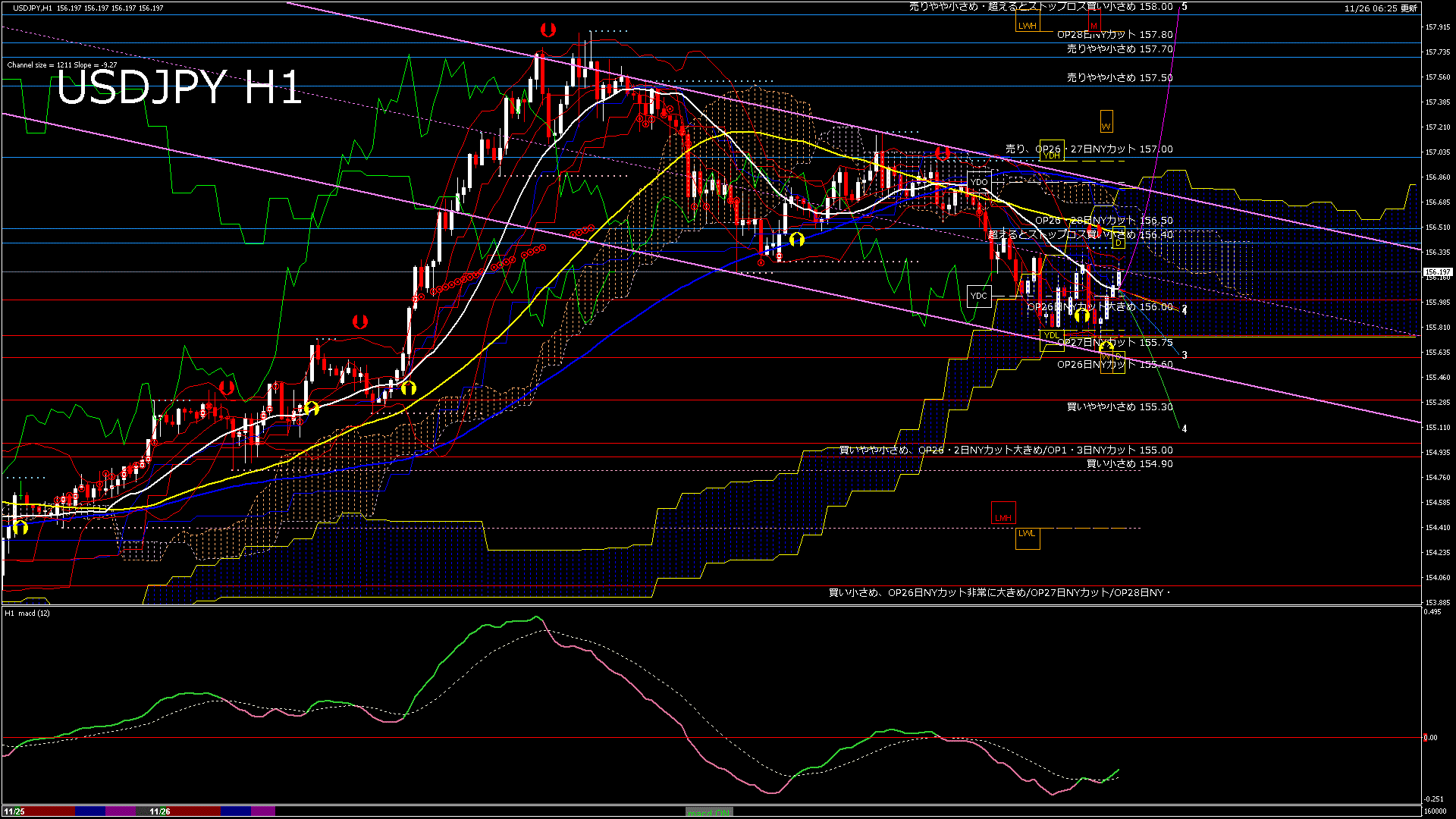
Task: Click blue session segment right after 11/25
Action: click(x=90, y=811)
